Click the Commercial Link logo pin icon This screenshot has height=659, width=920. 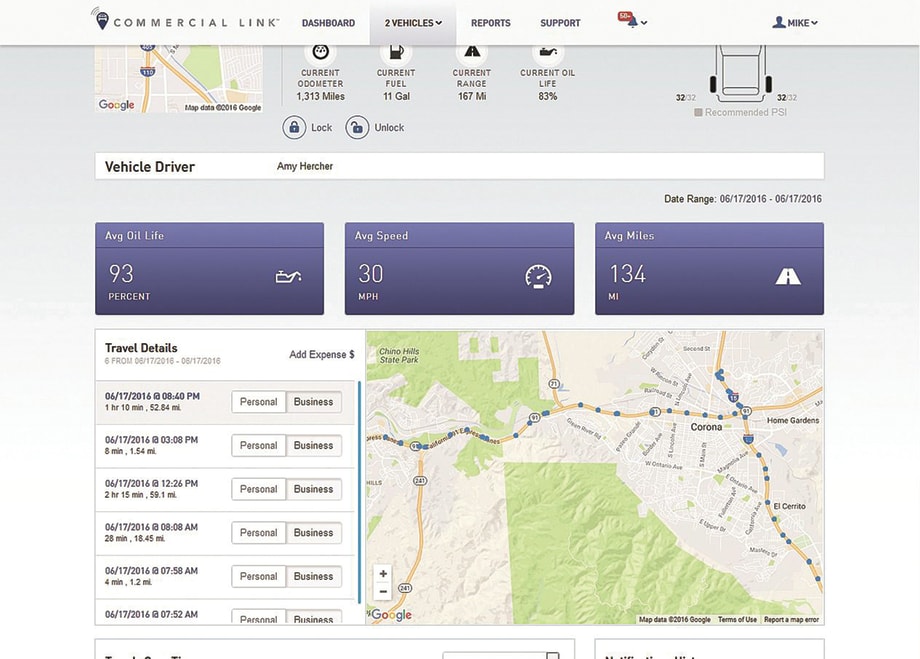point(102,19)
